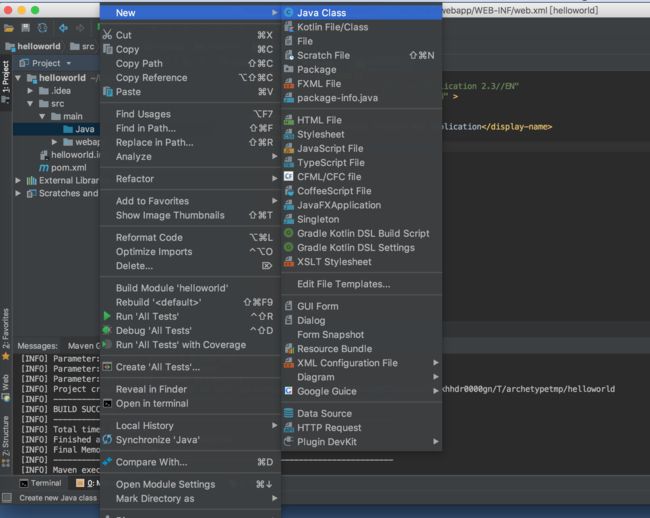The height and width of the screenshot is (518, 650).
Task: Select Mark Directory as entry
Action: pyautogui.click(x=190, y=499)
